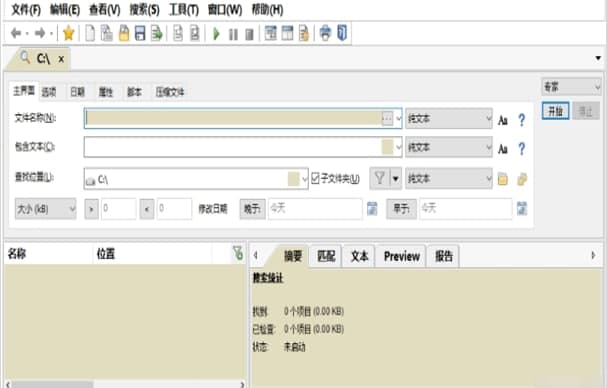Click the blue help question mark beside file name

click(x=521, y=120)
